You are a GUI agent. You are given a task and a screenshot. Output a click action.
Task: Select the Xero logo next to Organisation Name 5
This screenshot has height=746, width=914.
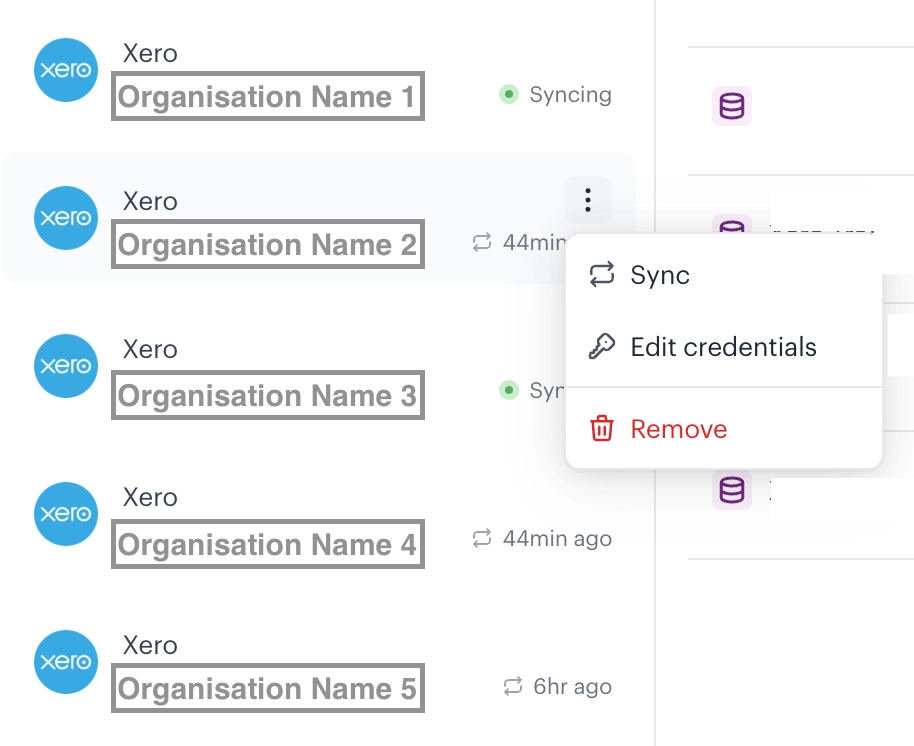(66, 662)
